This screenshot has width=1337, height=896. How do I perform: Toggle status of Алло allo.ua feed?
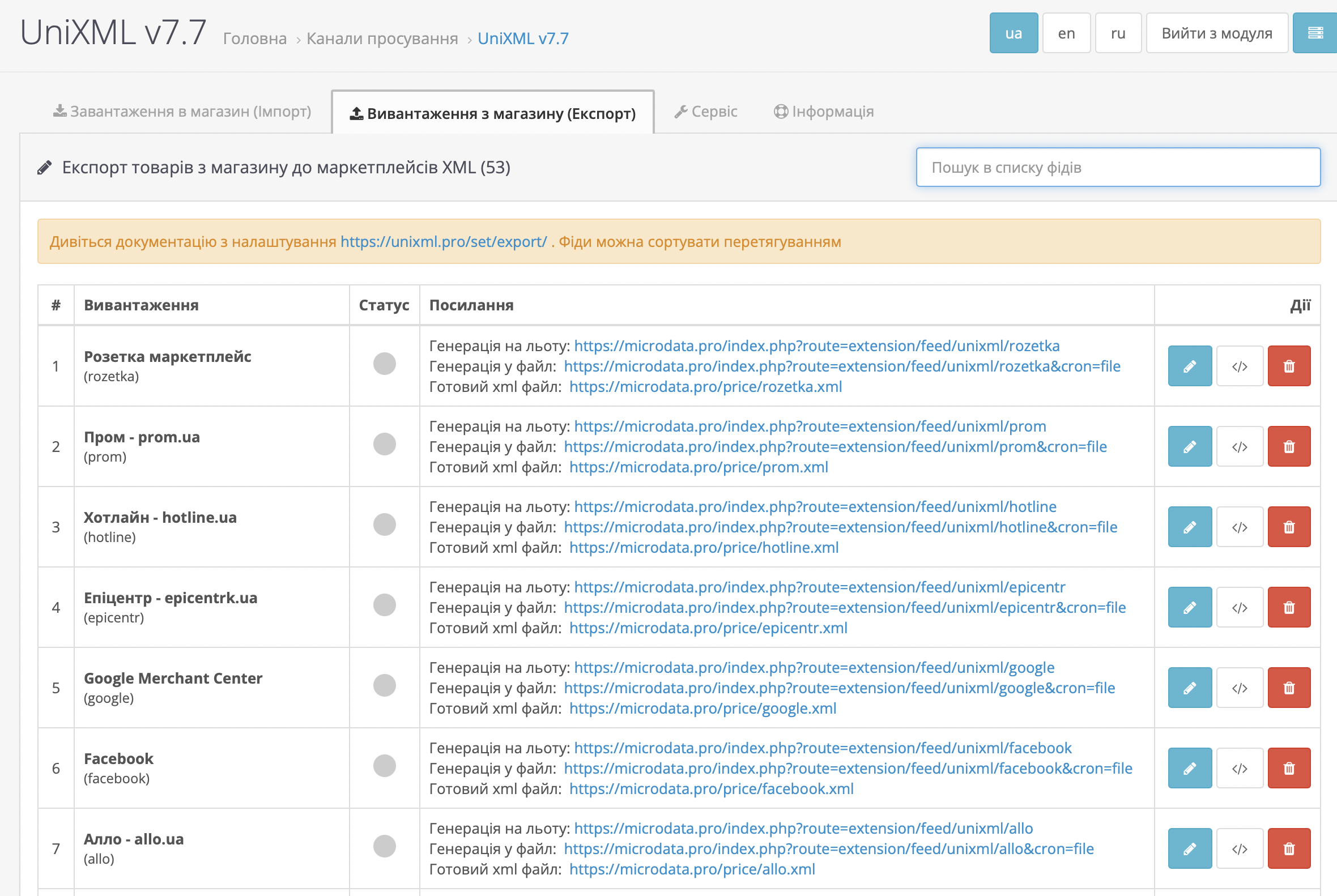[384, 846]
